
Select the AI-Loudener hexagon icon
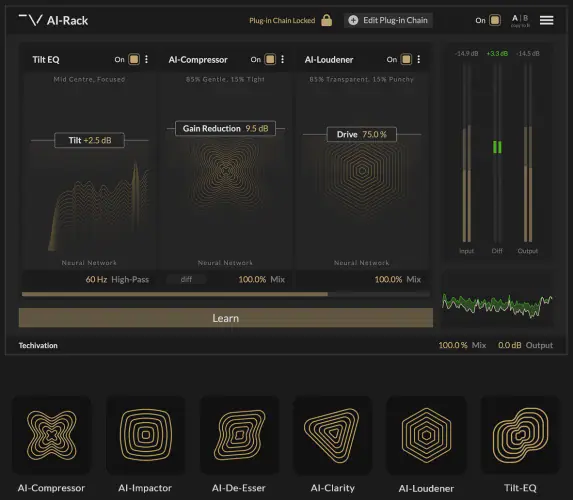(426, 435)
